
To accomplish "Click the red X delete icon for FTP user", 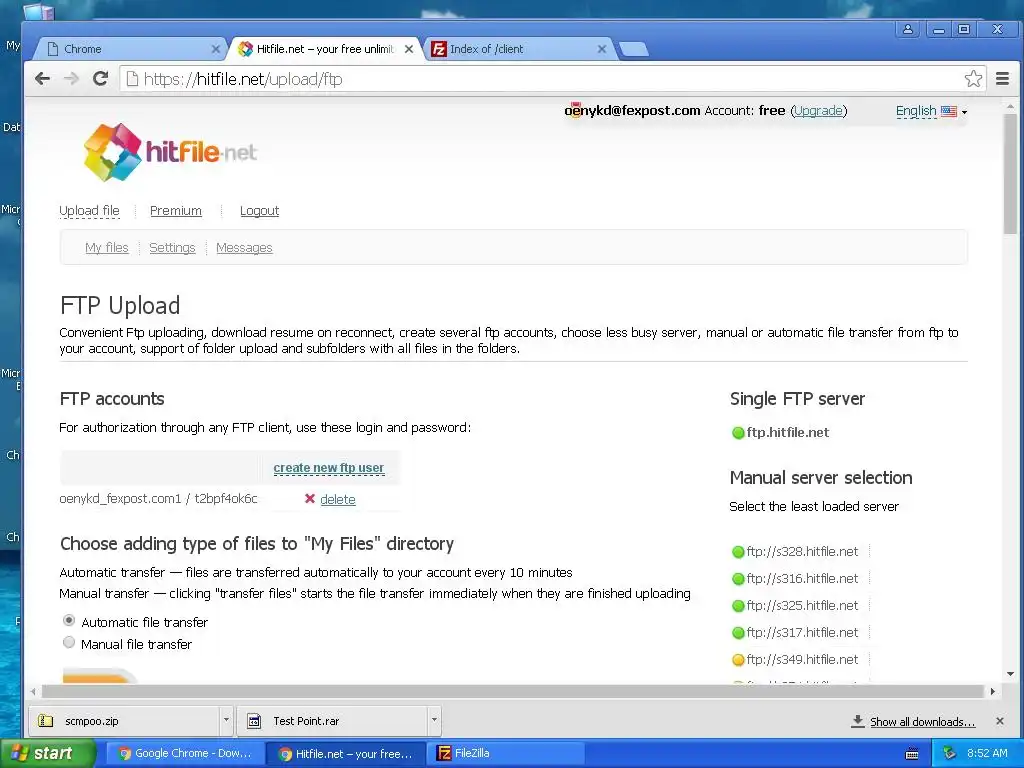I will tap(310, 499).
